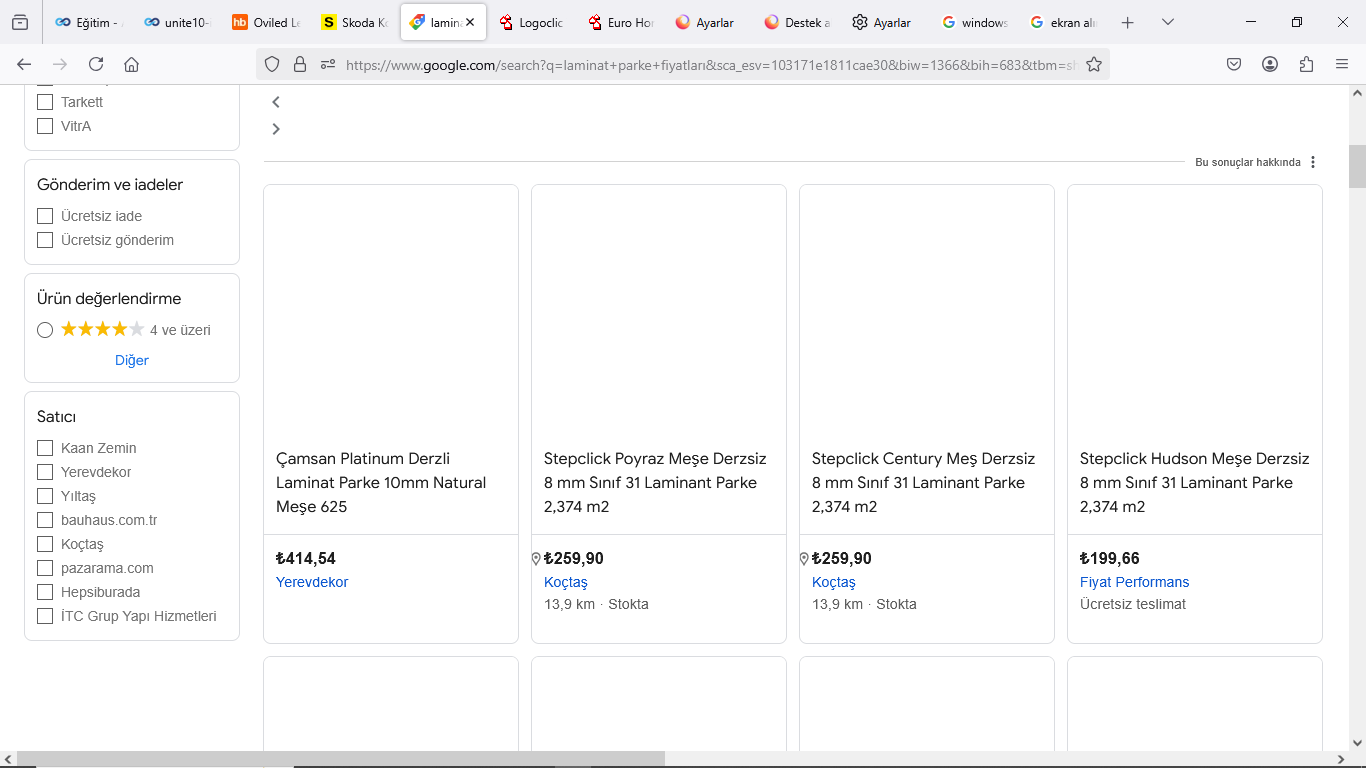The image size is (1366, 768).
Task: Expand the list all tabs dropdown arrow
Action: pos(1168,22)
